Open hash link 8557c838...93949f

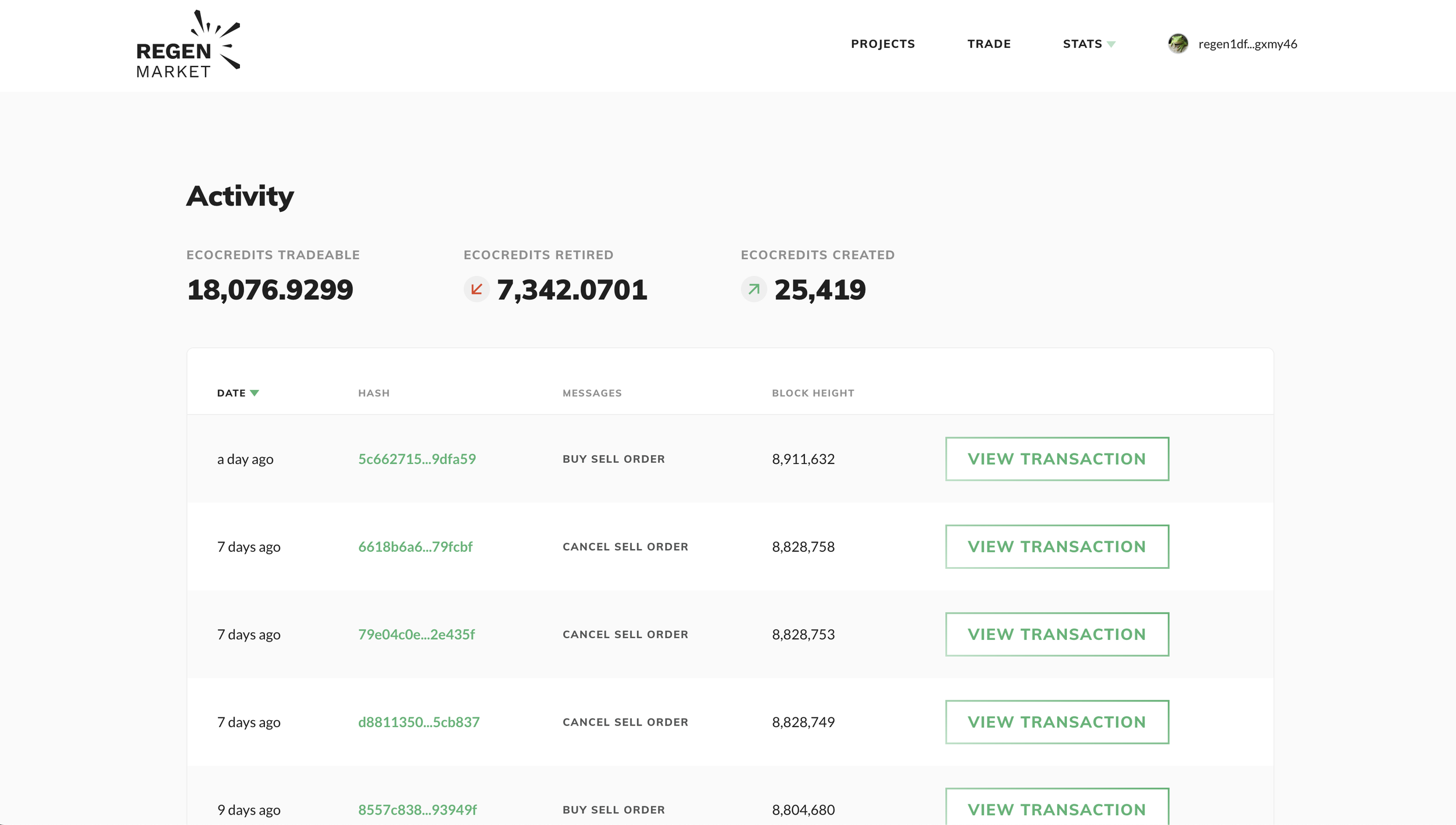[418, 810]
